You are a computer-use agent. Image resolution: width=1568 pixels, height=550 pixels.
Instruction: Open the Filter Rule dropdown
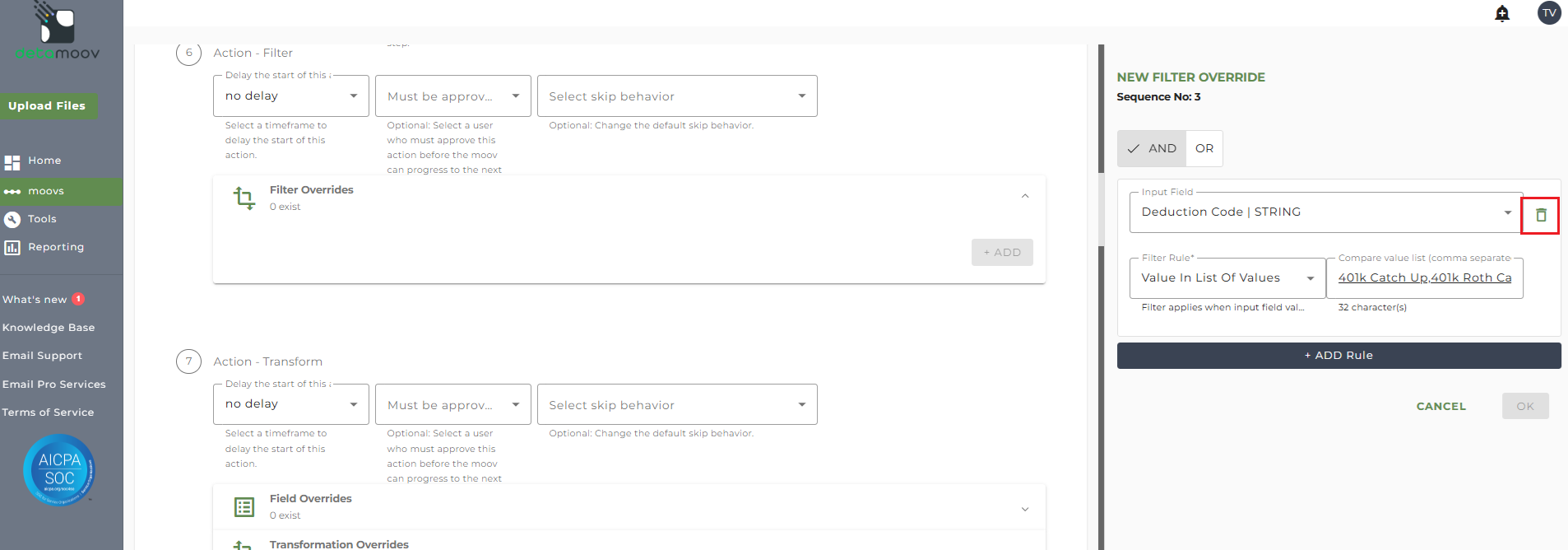1227,278
